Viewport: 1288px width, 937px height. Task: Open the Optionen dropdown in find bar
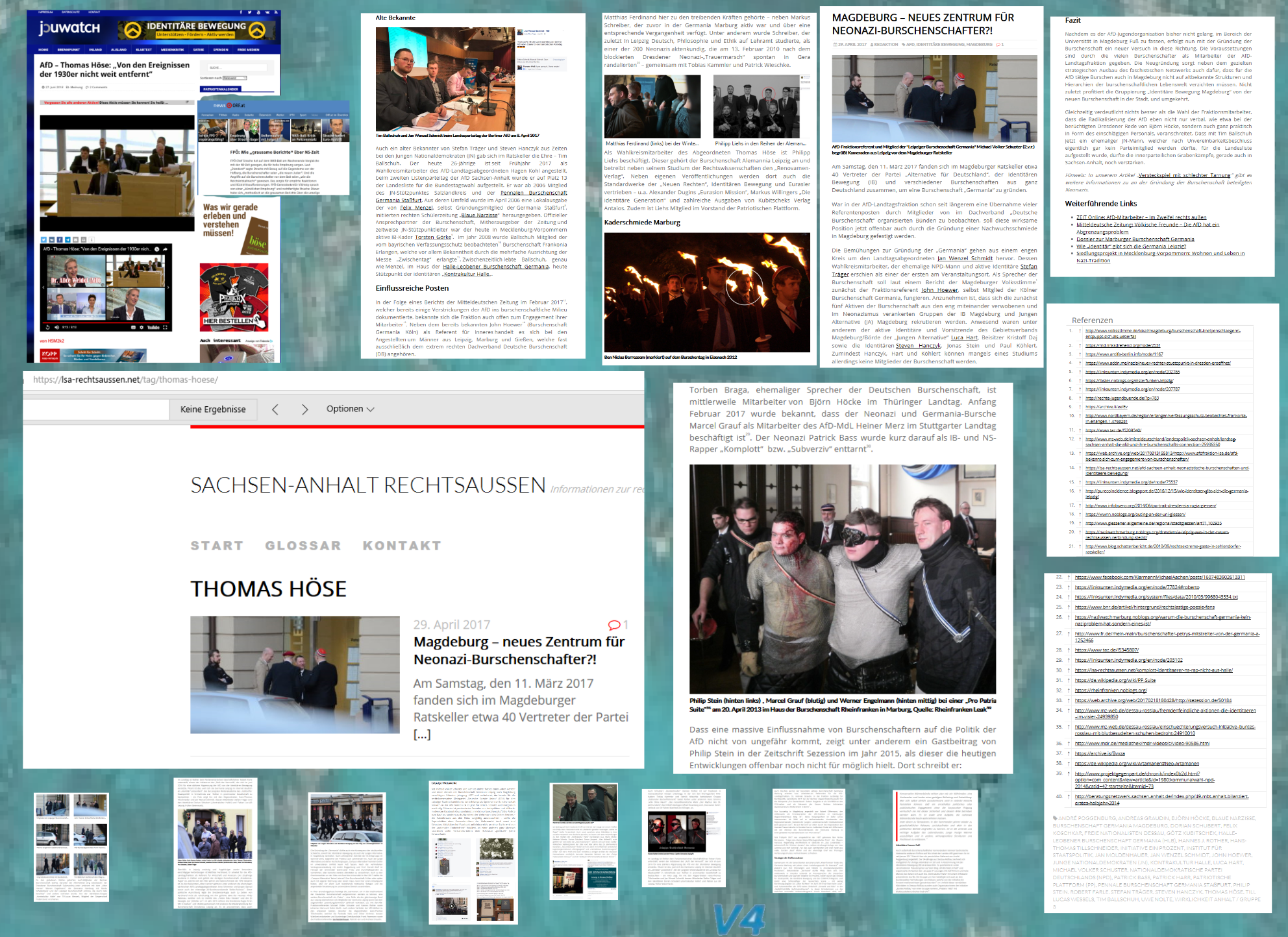pyautogui.click(x=350, y=409)
